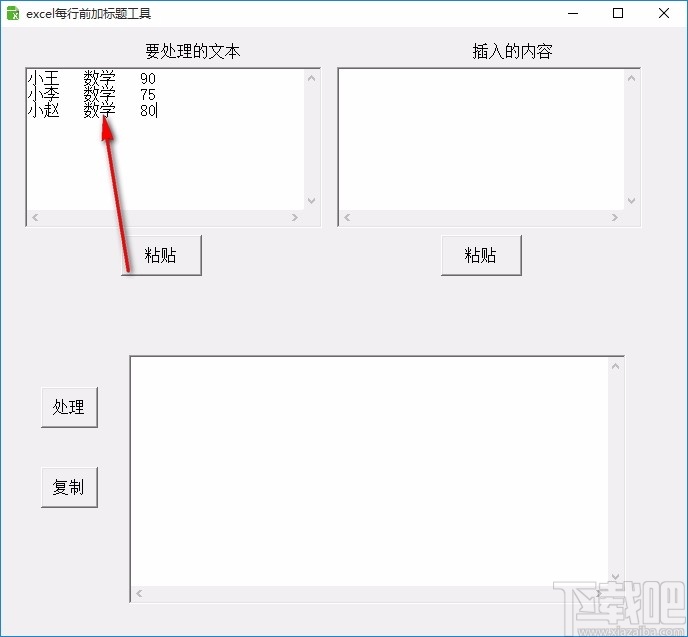Click the 要处理的文本 label
The image size is (688, 637).
click(x=193, y=51)
